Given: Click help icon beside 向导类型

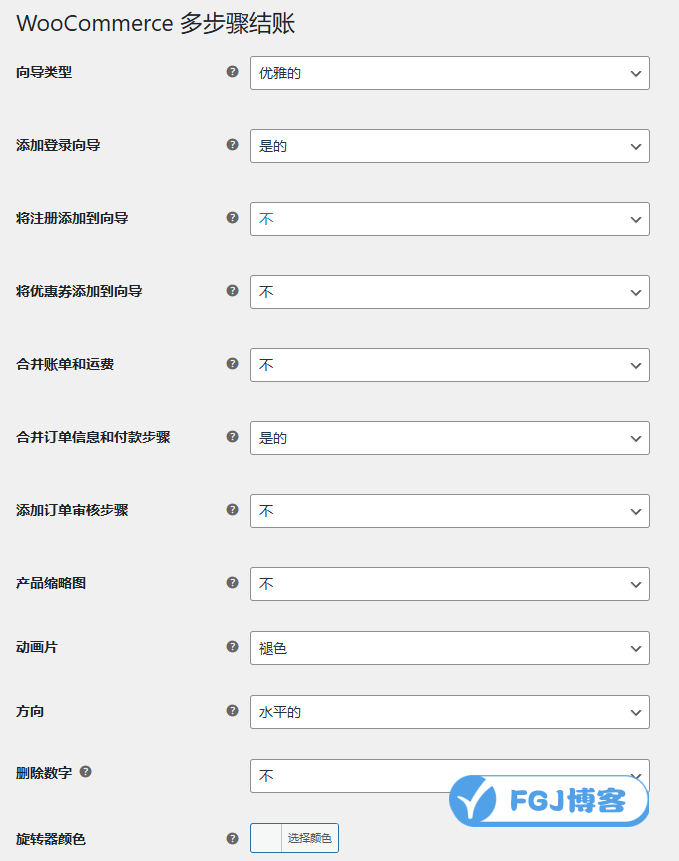Looking at the screenshot, I should 233,72.
